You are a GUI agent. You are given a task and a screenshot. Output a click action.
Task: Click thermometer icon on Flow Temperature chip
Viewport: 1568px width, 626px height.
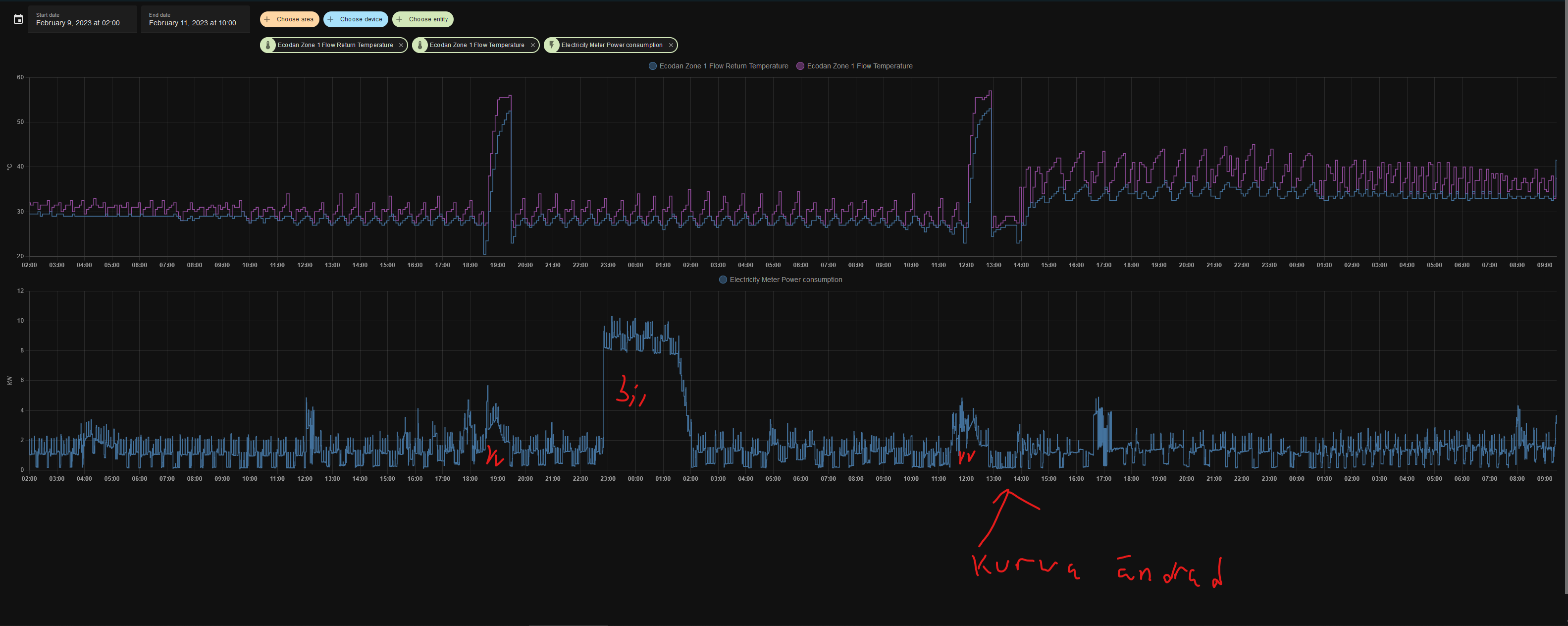tap(420, 45)
